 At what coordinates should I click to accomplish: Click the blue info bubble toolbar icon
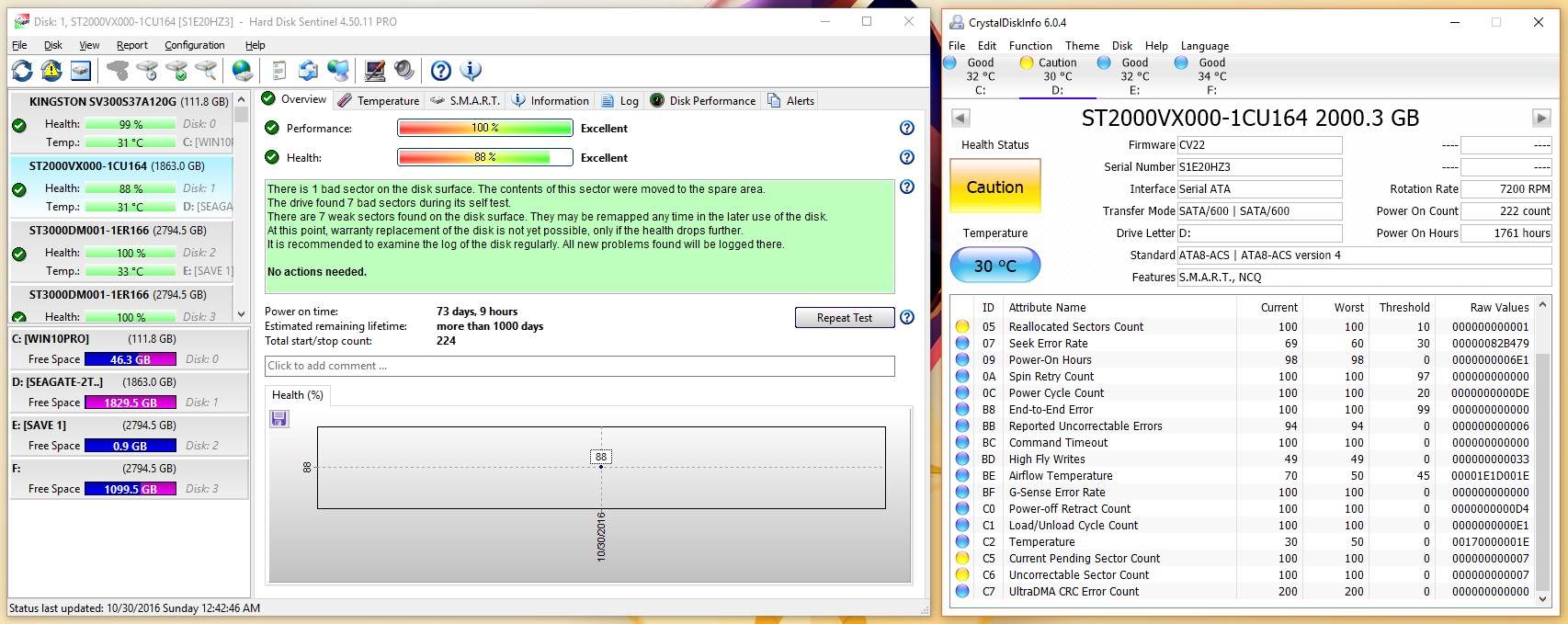(x=471, y=70)
